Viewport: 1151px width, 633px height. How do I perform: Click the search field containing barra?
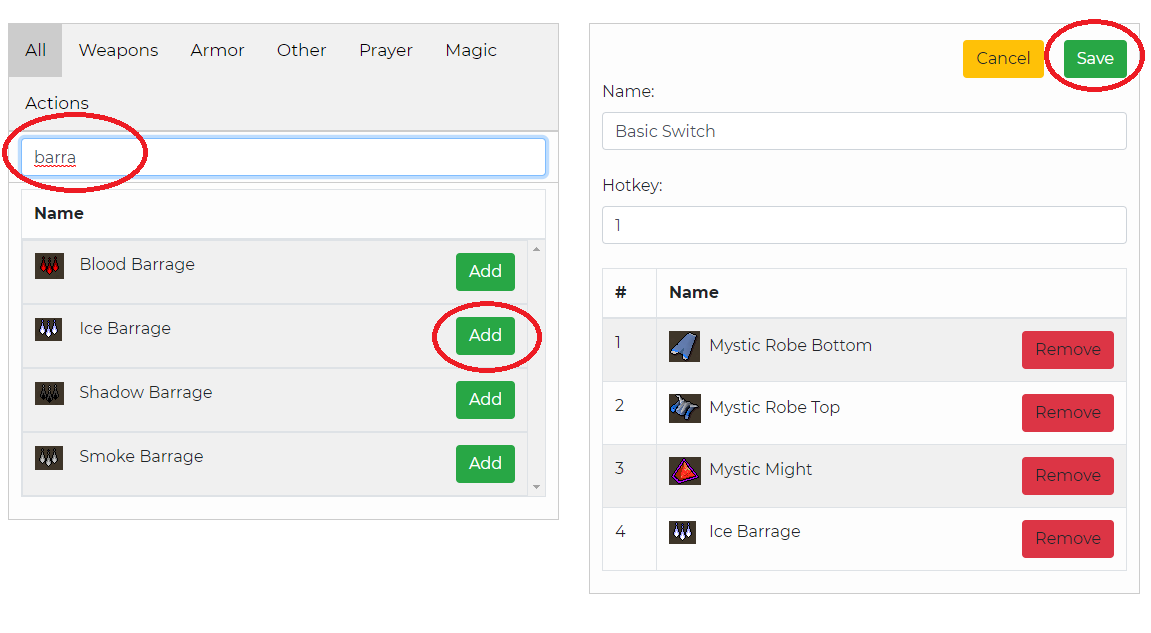click(x=283, y=157)
